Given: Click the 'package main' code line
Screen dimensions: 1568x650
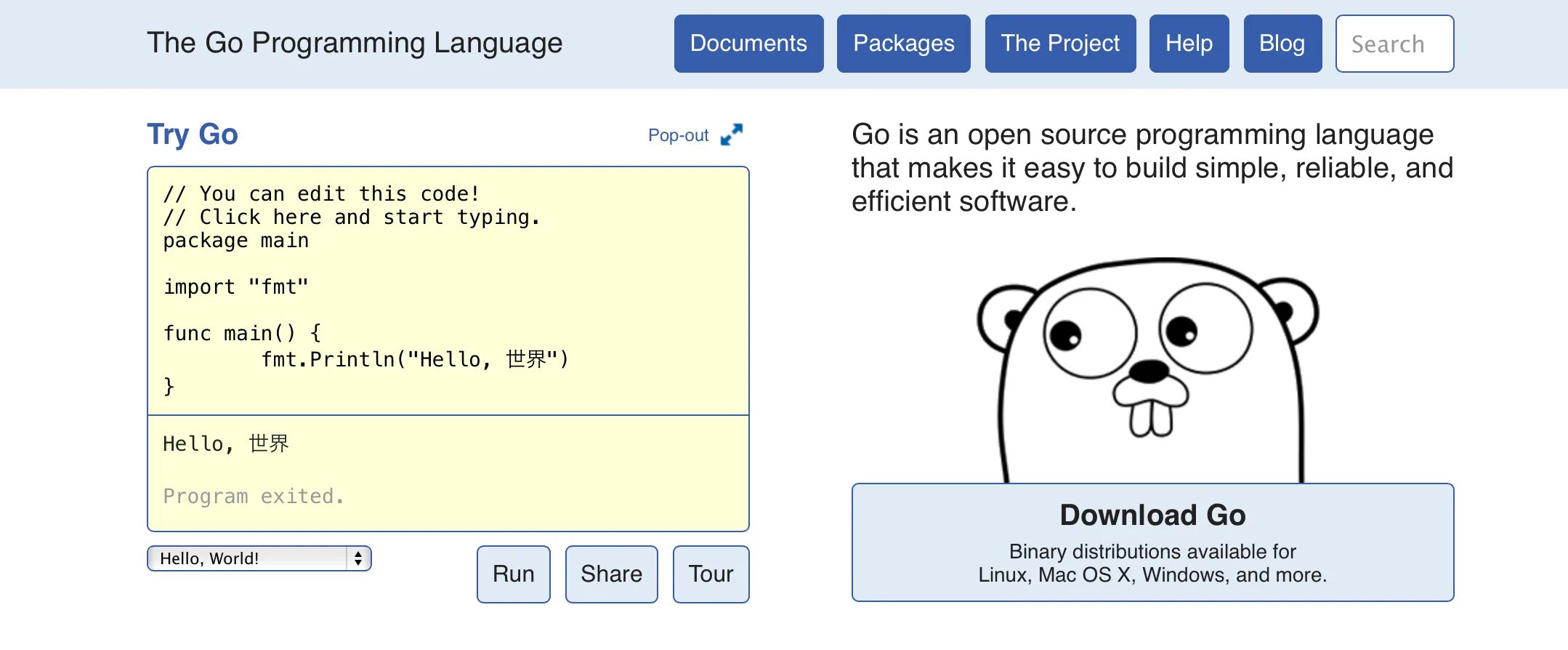Looking at the screenshot, I should pyautogui.click(x=236, y=241).
